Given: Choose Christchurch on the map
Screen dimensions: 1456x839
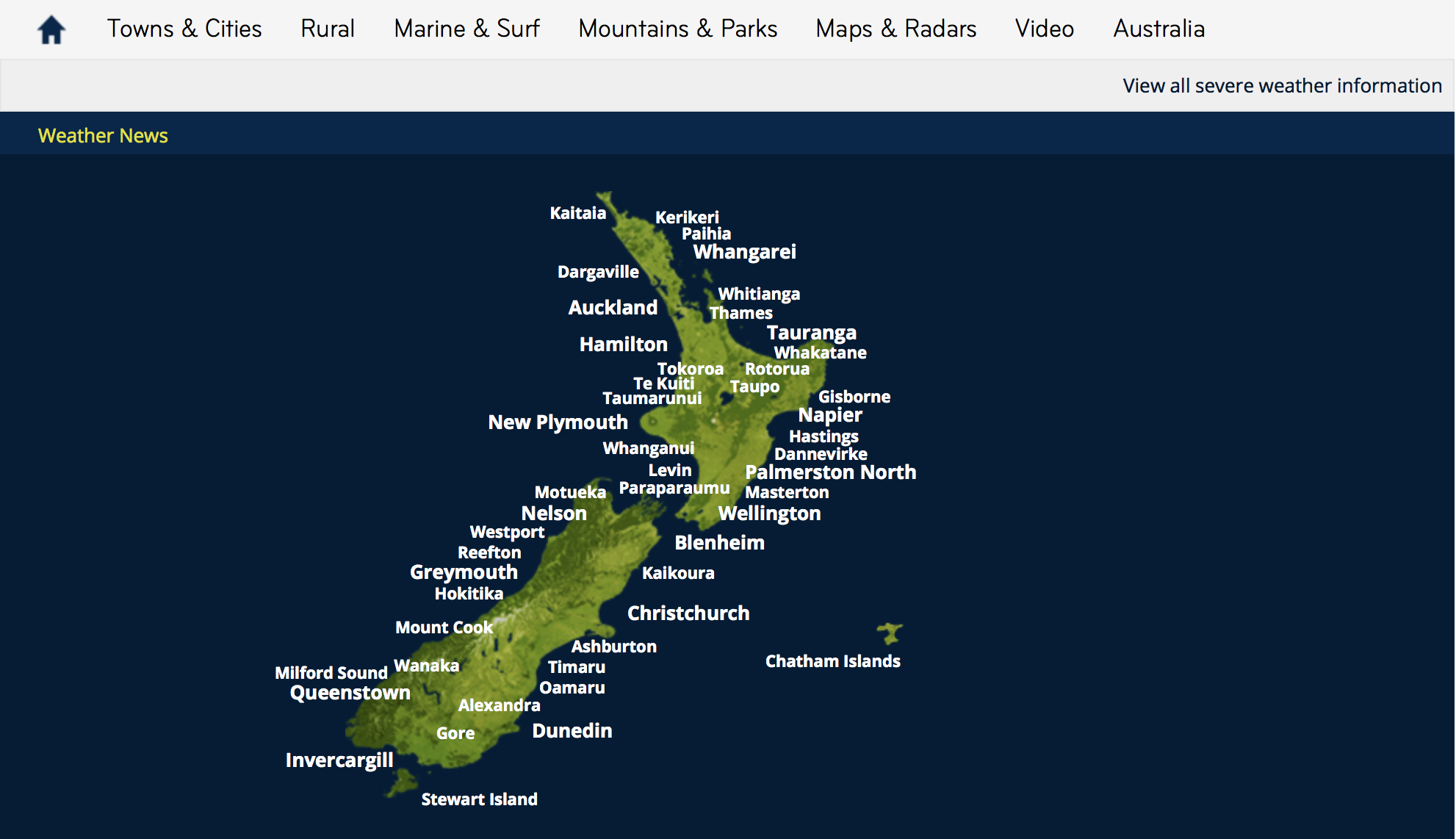Looking at the screenshot, I should tap(688, 613).
